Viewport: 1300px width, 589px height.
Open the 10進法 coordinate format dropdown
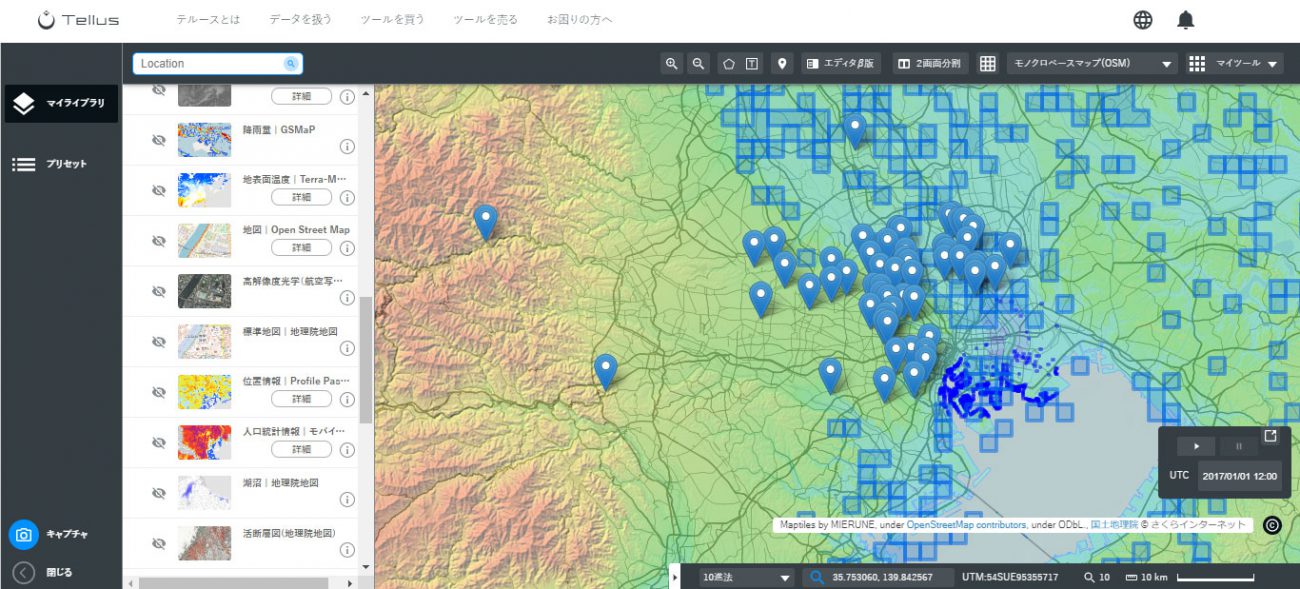[x=747, y=577]
